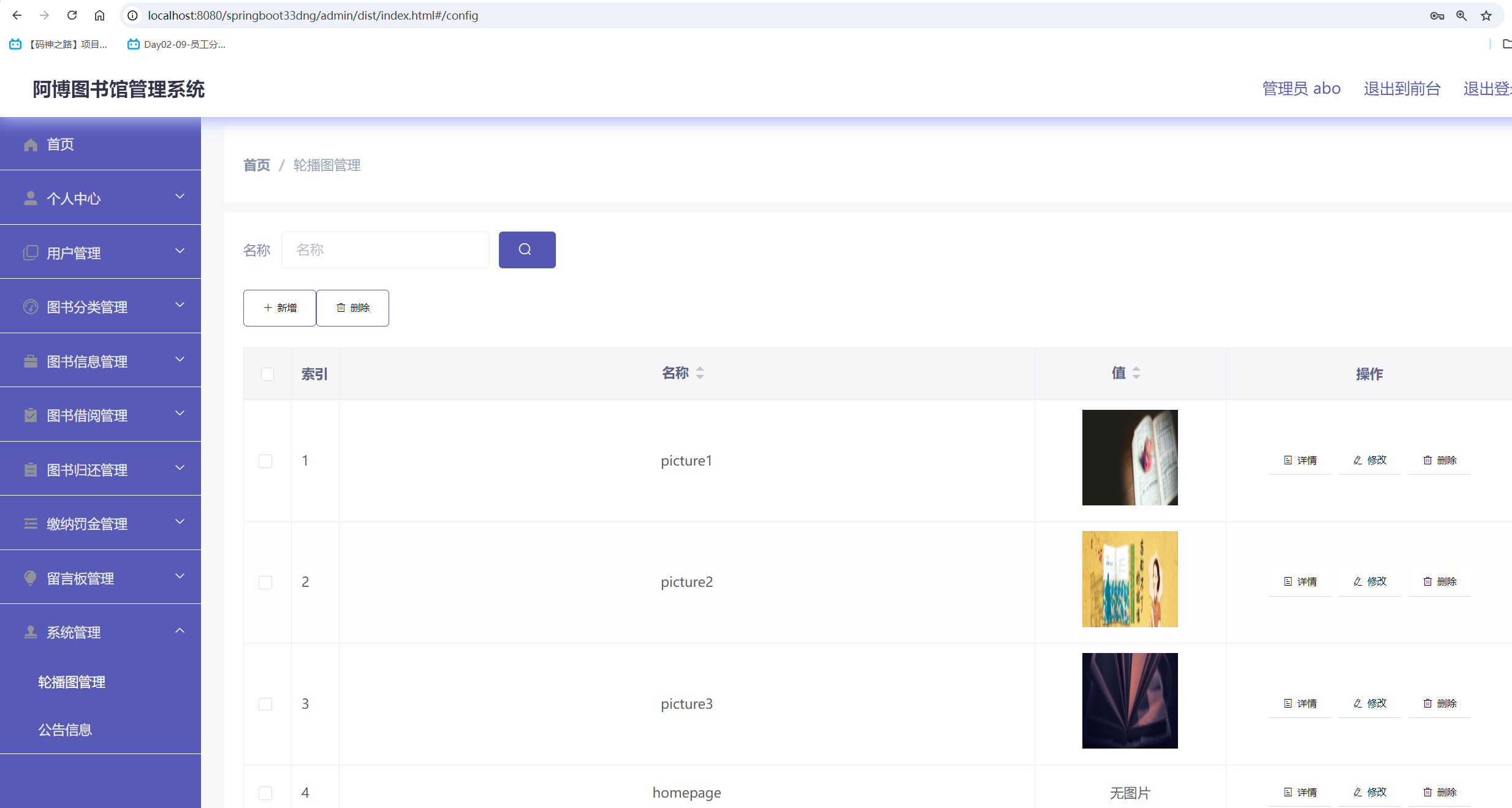Expand the 用户管理 sidebar menu

coord(101,252)
